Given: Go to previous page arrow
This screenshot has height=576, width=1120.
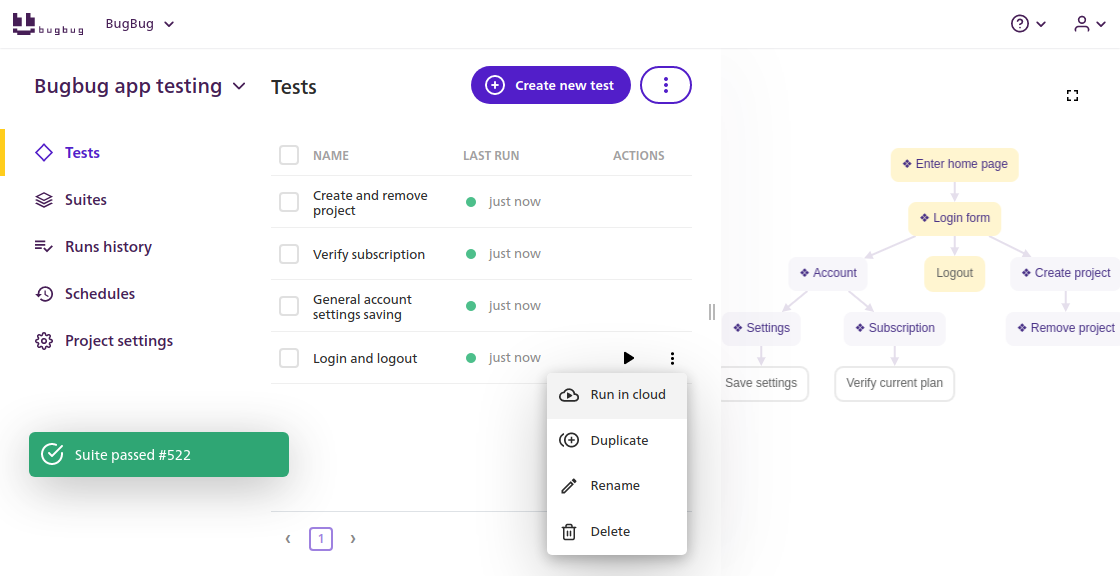Looking at the screenshot, I should [x=288, y=539].
